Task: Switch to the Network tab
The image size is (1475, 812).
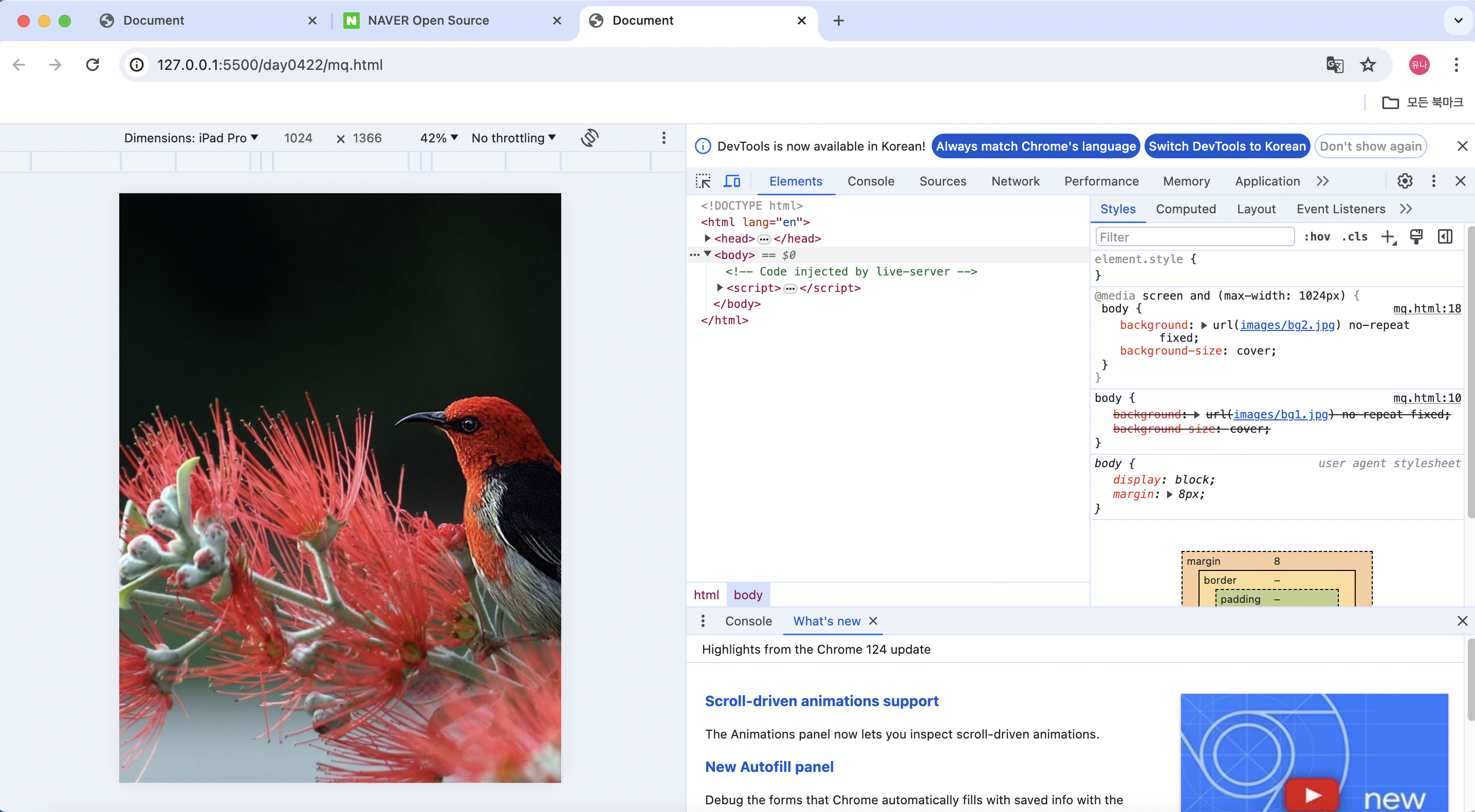Action: pos(1015,181)
